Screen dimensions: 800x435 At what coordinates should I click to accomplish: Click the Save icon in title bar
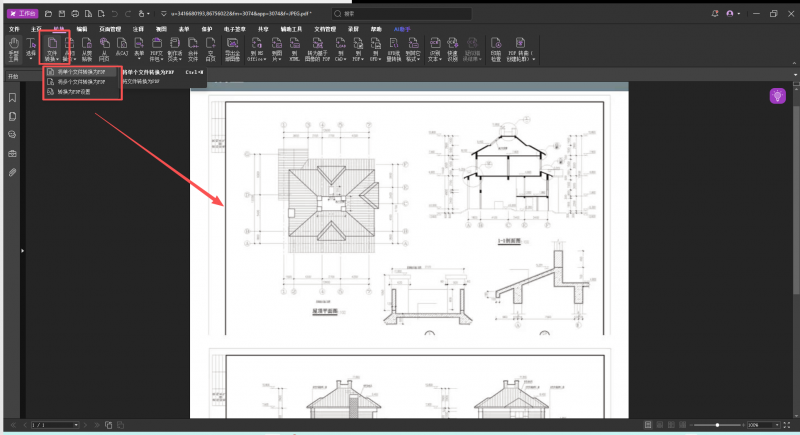[x=62, y=14]
